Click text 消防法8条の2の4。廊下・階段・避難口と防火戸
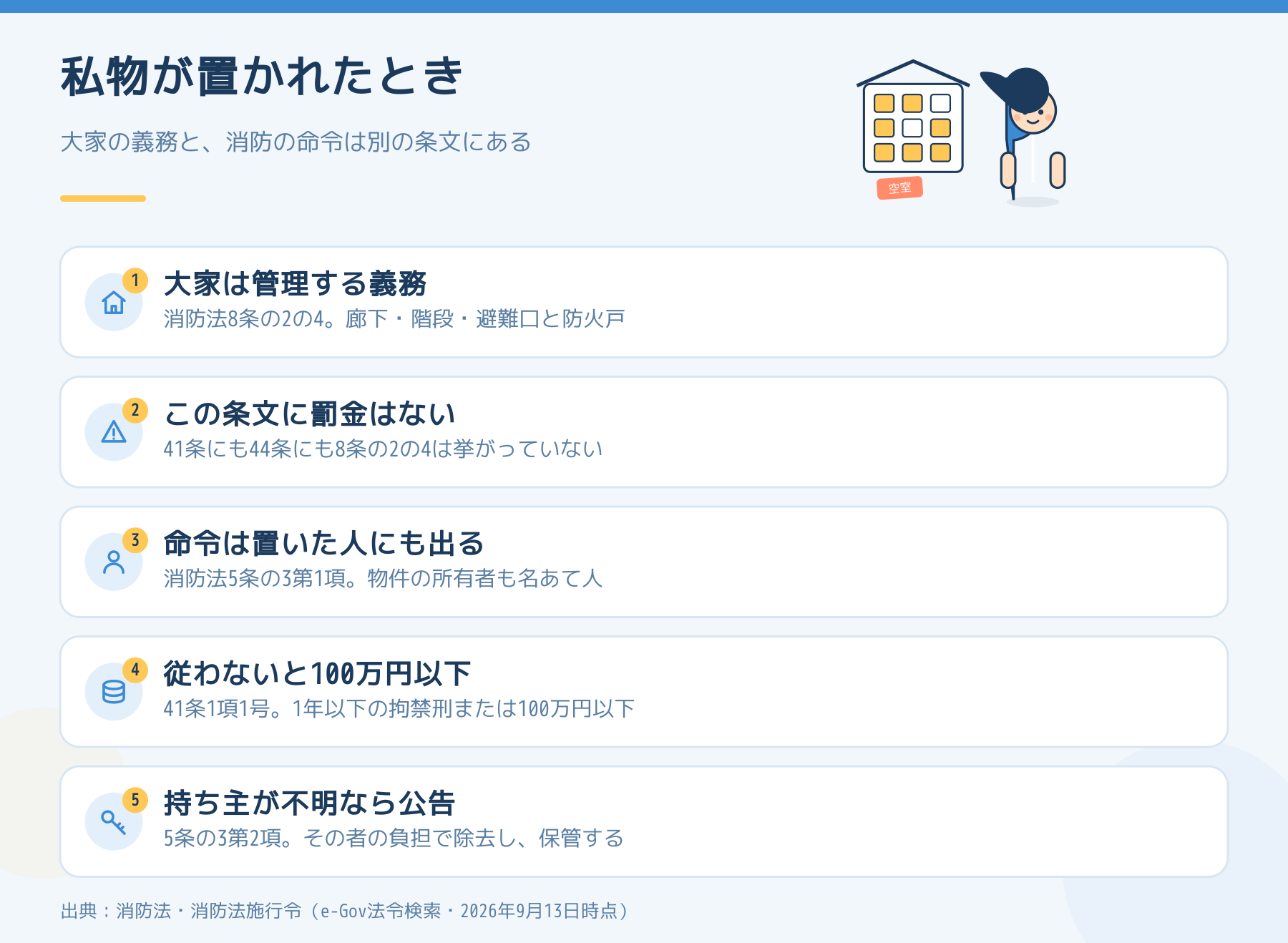The height and width of the screenshot is (943, 1288). (394, 318)
